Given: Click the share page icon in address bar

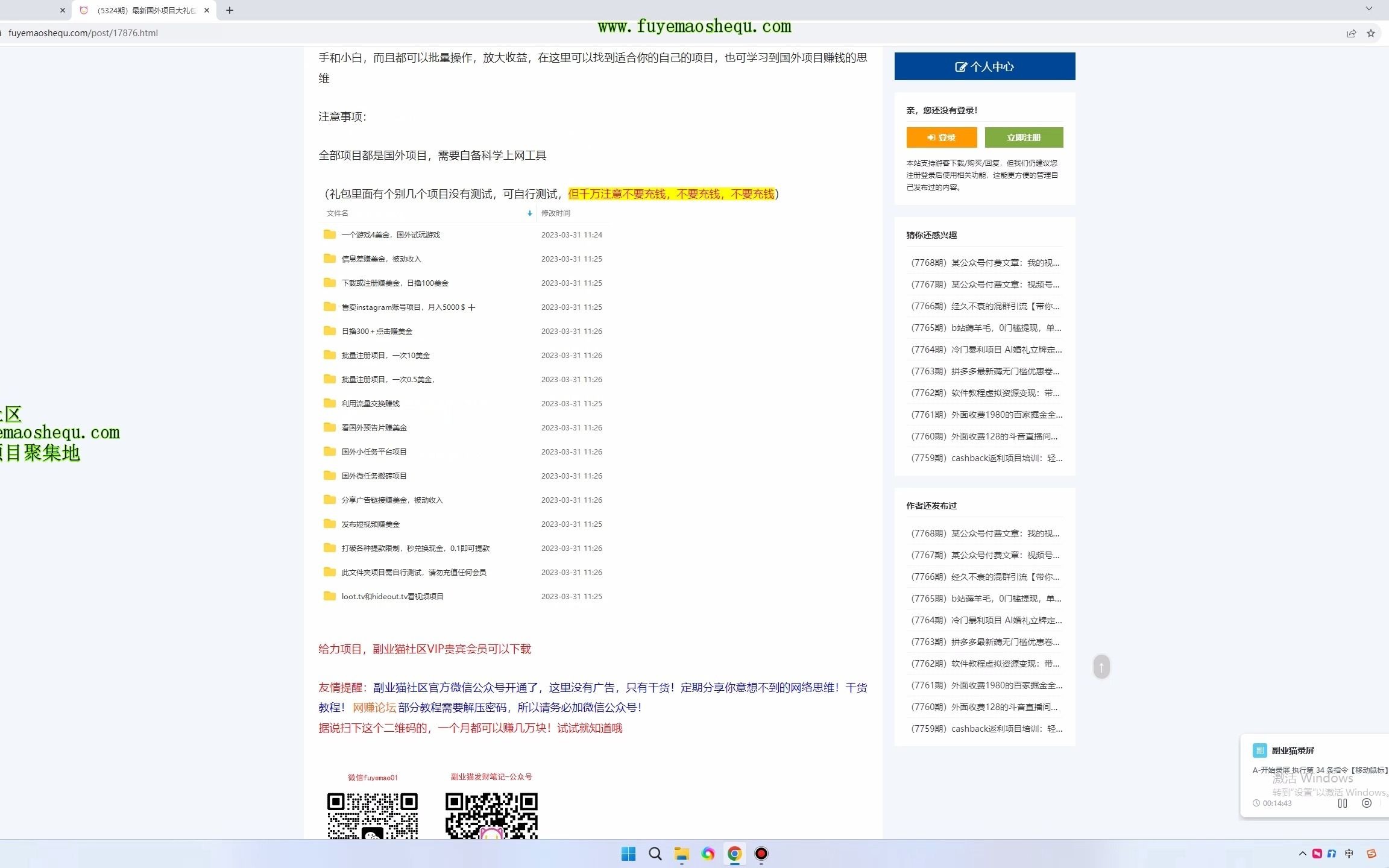Looking at the screenshot, I should pyautogui.click(x=1352, y=33).
